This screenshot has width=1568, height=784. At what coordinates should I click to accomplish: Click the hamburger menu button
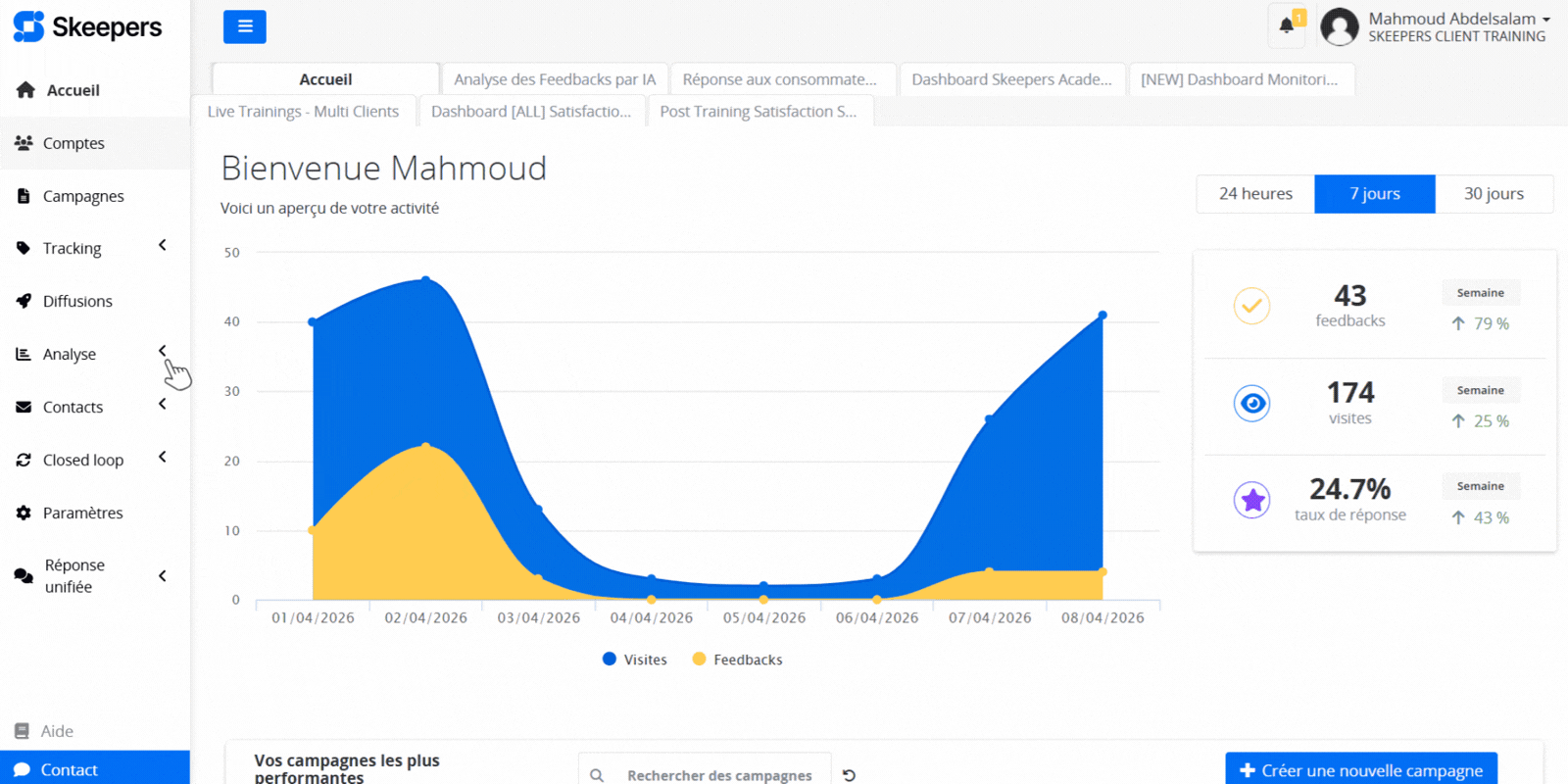click(x=244, y=26)
